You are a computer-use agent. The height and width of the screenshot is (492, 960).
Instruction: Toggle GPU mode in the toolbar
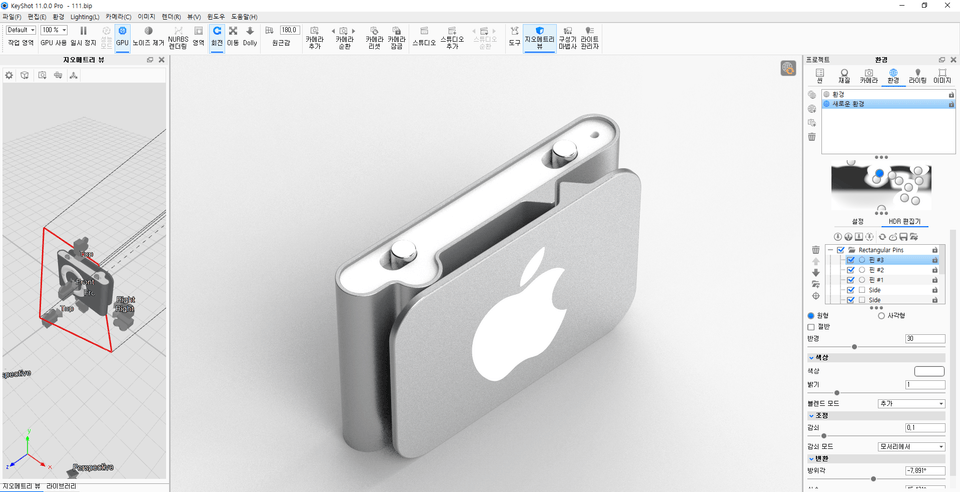[x=122, y=37]
